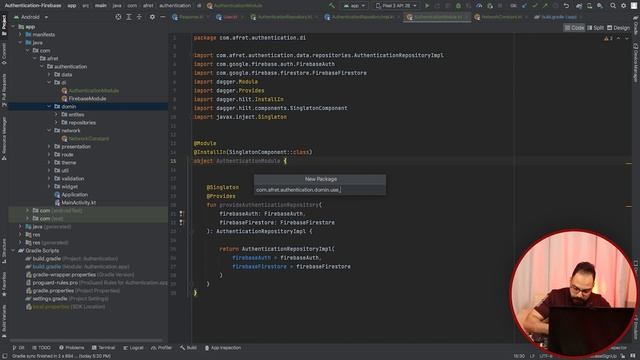Switch editor to Design view
640x360 pixels.
618,28
